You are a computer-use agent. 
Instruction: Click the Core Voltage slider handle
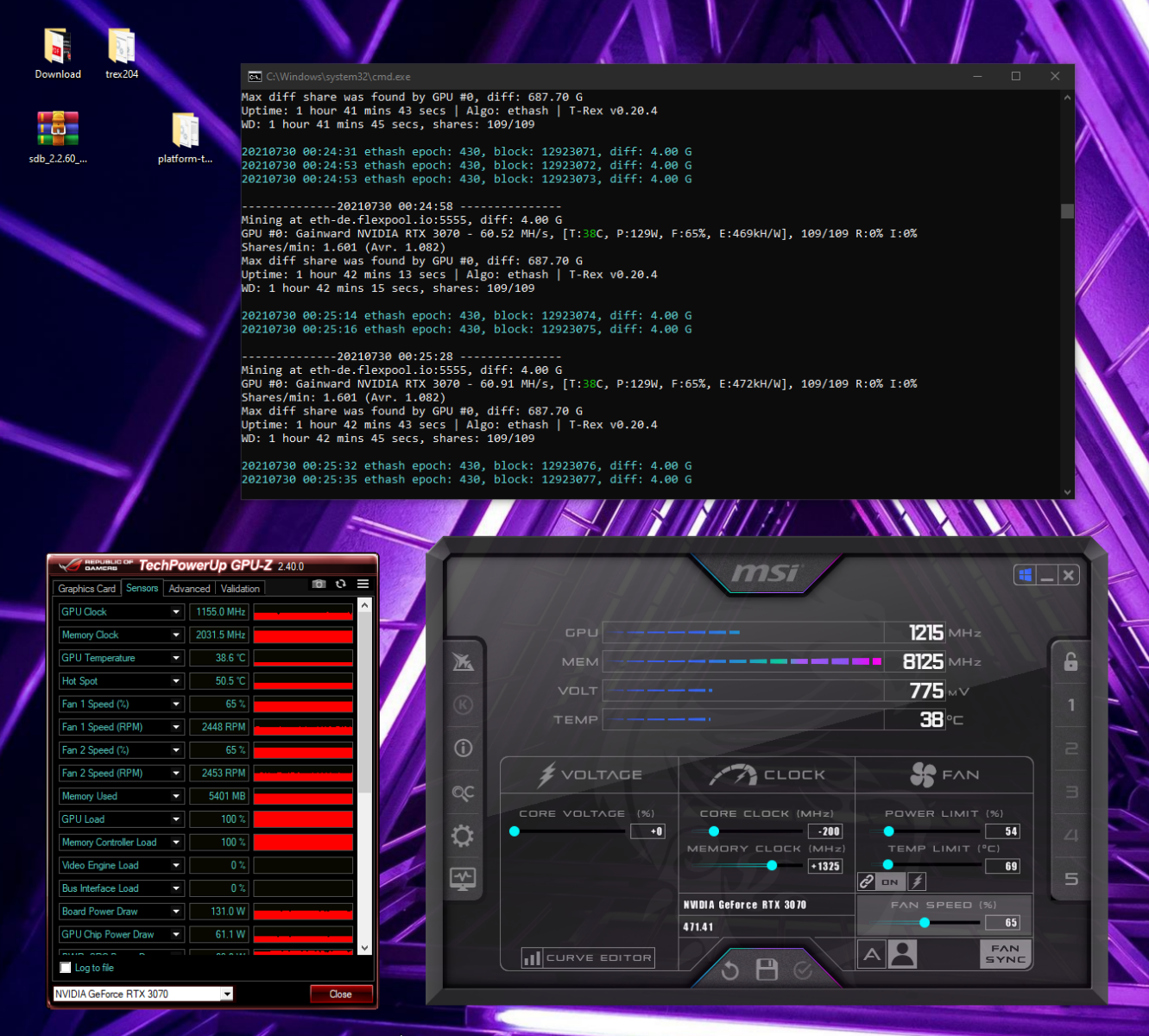pyautogui.click(x=515, y=831)
